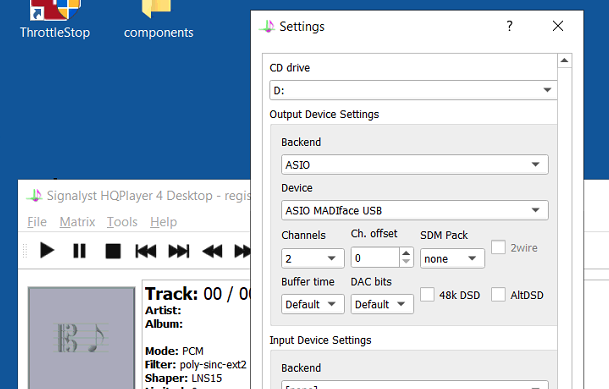Increase Ch. offset with the up arrow

(406, 254)
